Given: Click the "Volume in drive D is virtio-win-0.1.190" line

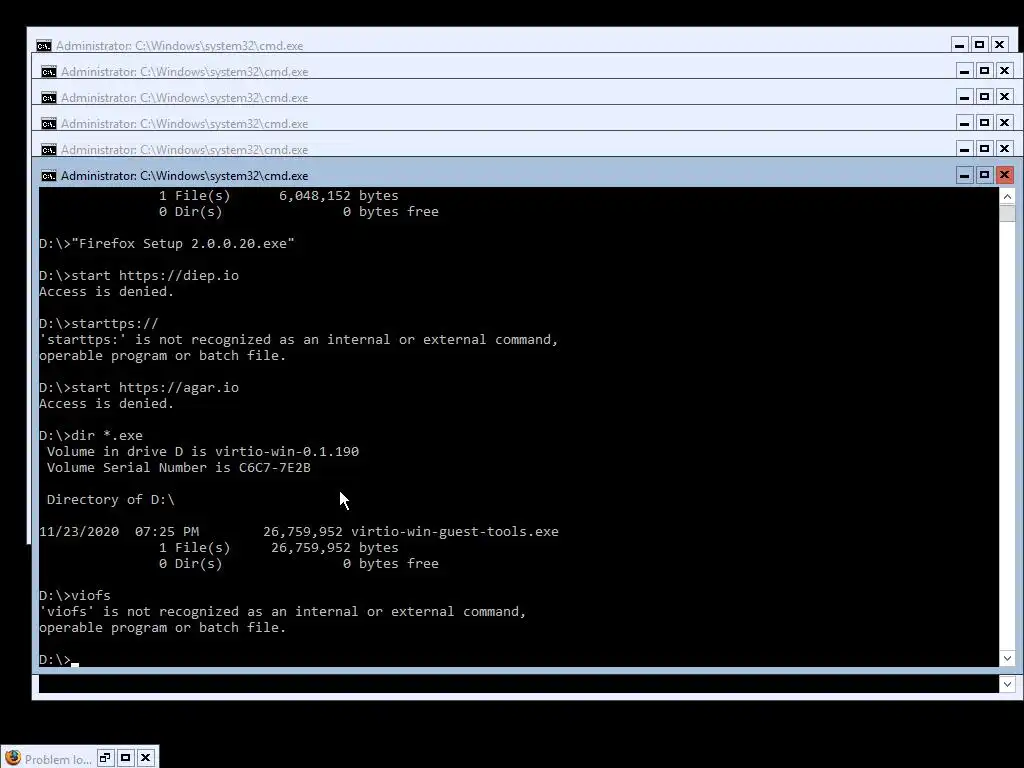Looking at the screenshot, I should pos(202,452).
